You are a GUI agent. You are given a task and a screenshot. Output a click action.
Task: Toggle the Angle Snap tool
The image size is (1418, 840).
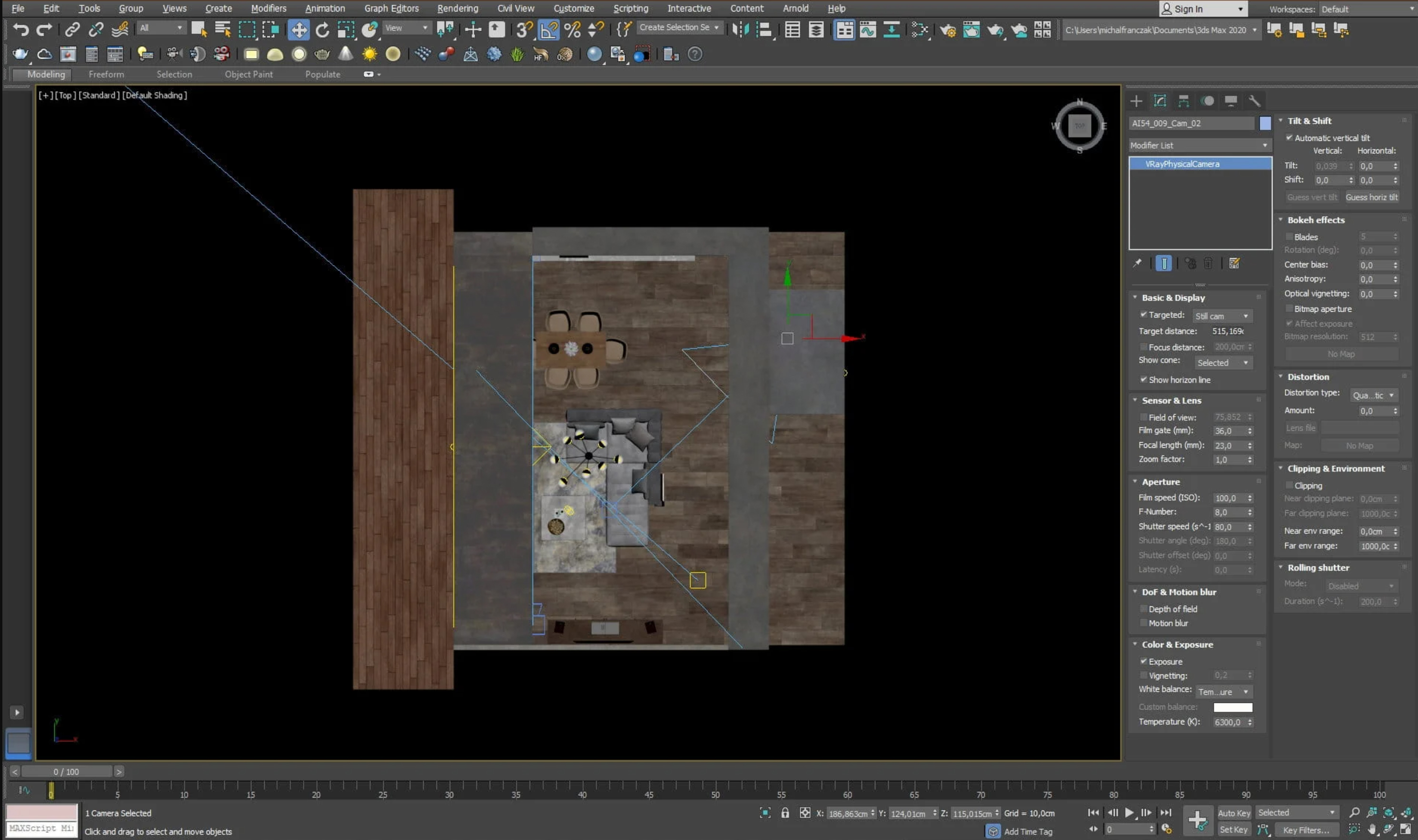548,30
